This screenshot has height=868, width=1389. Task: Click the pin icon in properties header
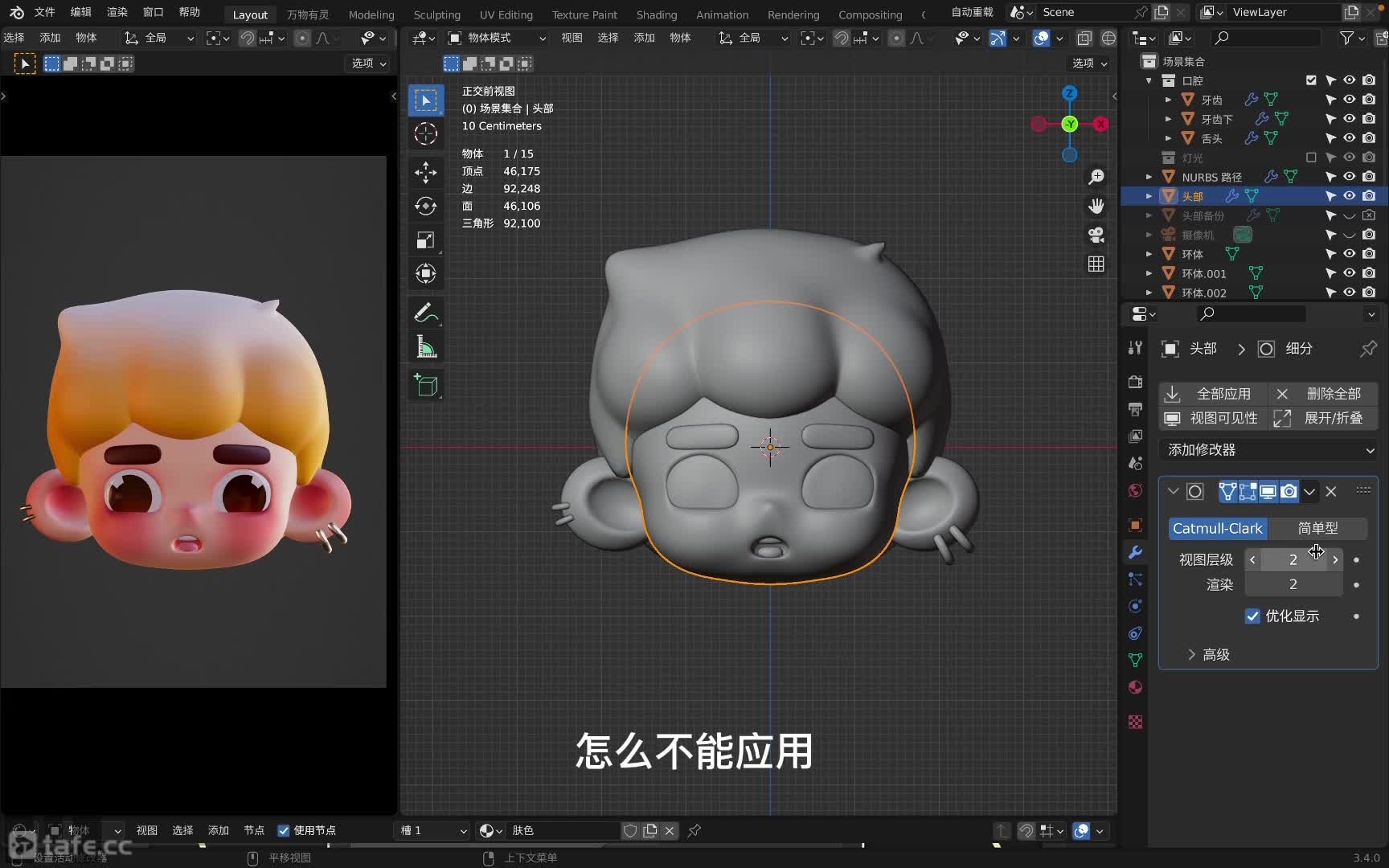coord(1368,349)
